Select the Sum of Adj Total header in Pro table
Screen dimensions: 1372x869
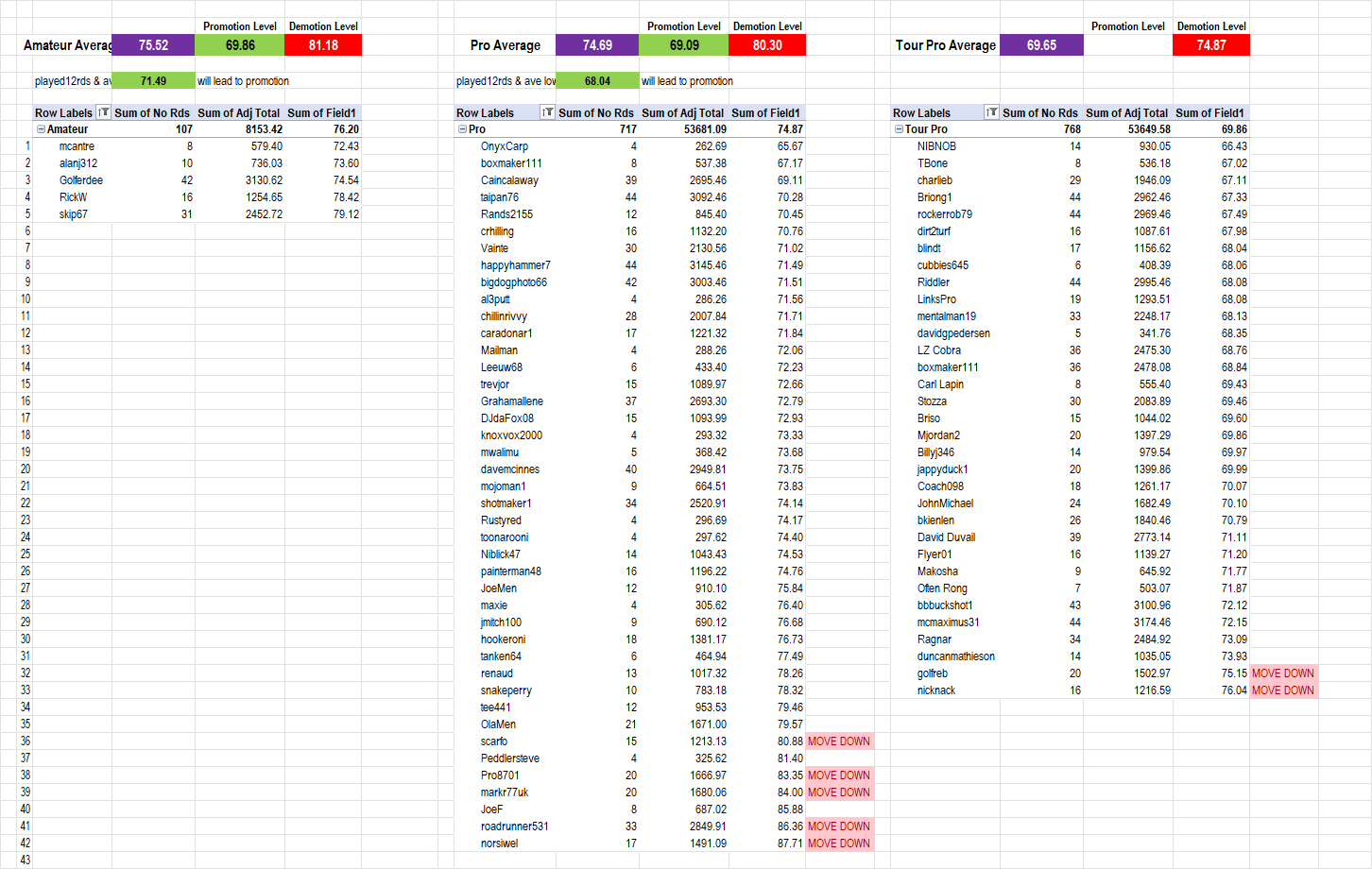682,112
